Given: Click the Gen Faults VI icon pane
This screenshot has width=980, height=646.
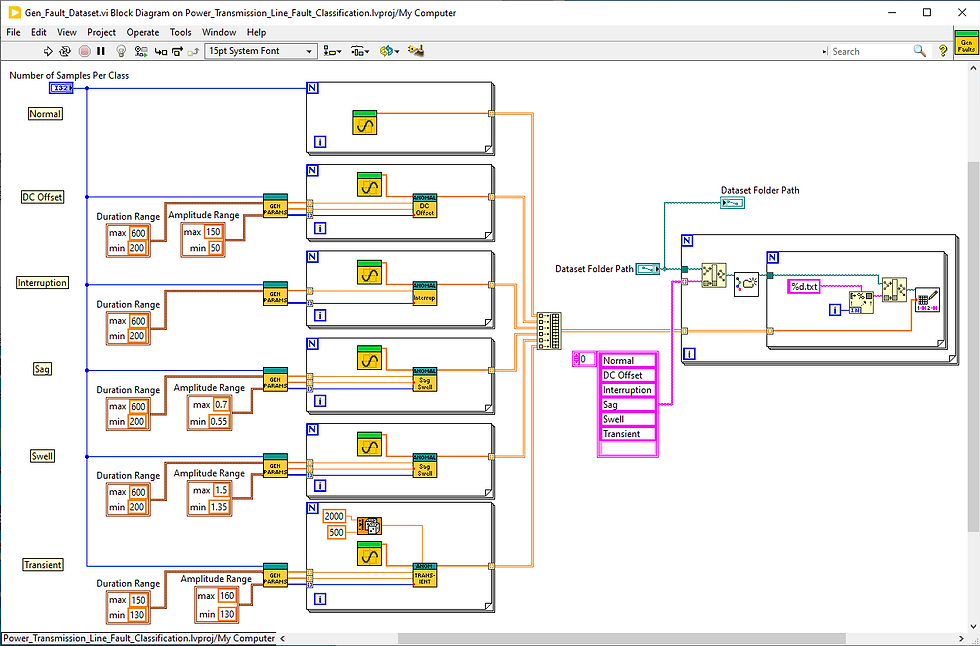Looking at the screenshot, I should click(966, 44).
